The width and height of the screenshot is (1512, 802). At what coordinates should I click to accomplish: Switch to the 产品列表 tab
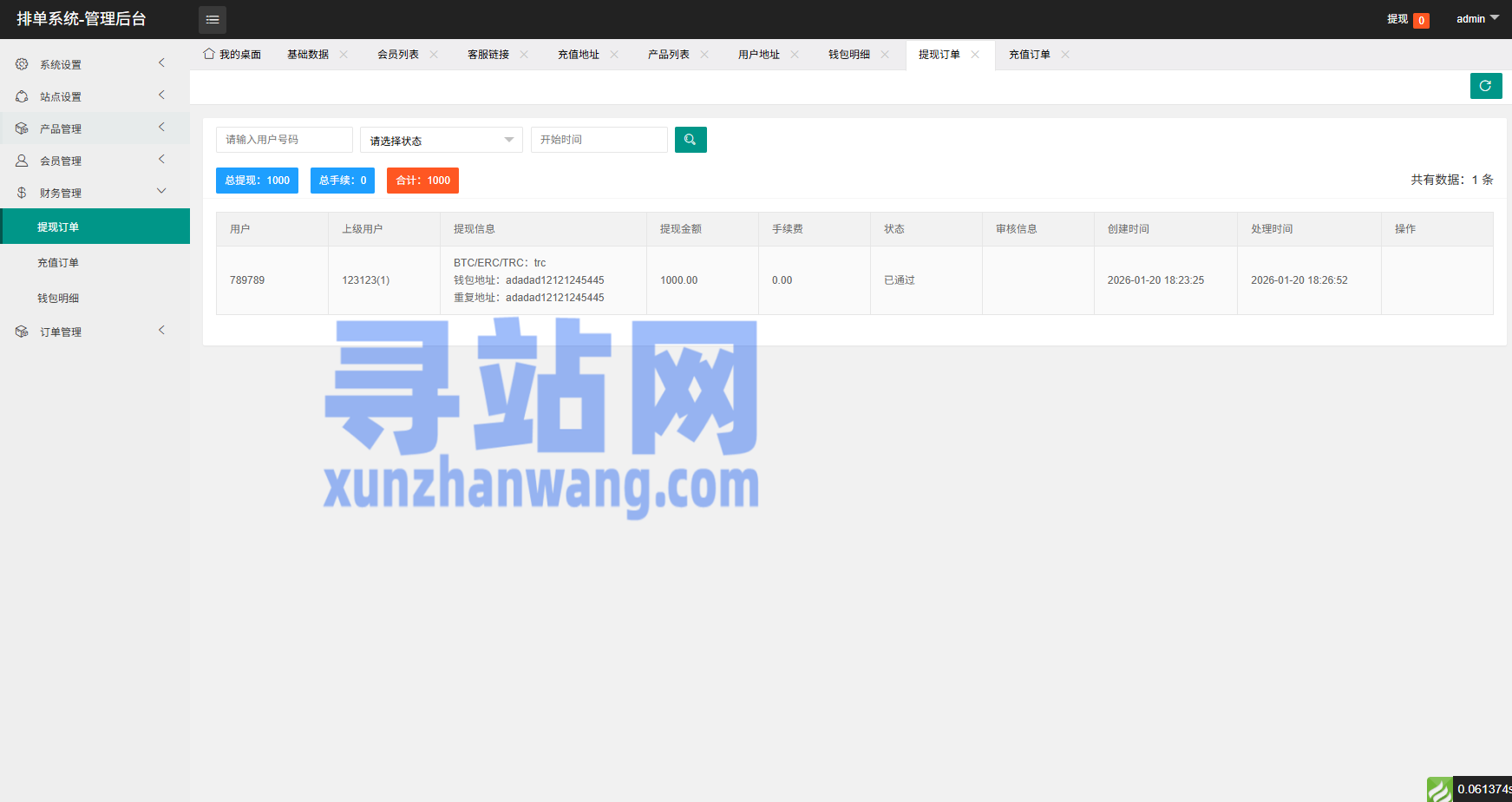coord(669,55)
